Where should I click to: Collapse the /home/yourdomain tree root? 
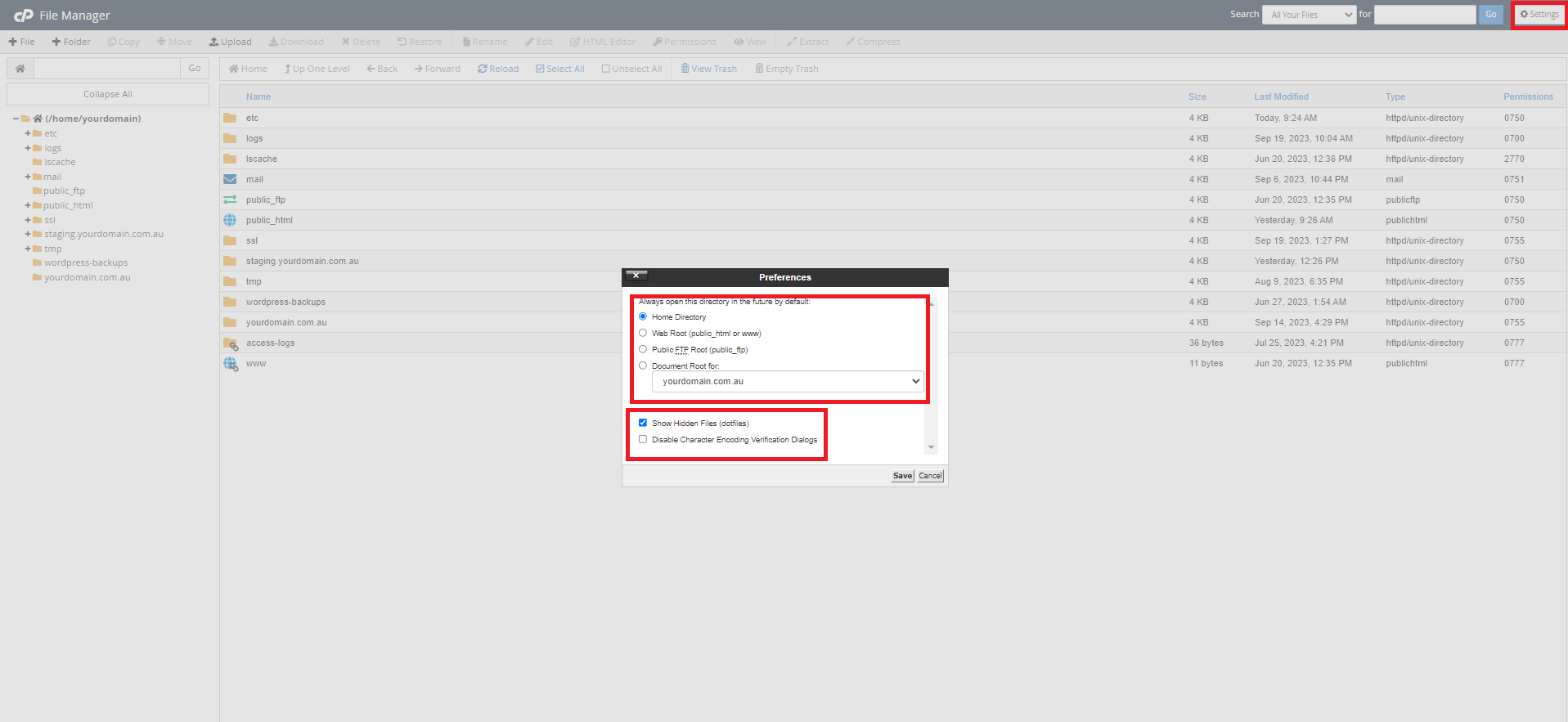point(16,119)
